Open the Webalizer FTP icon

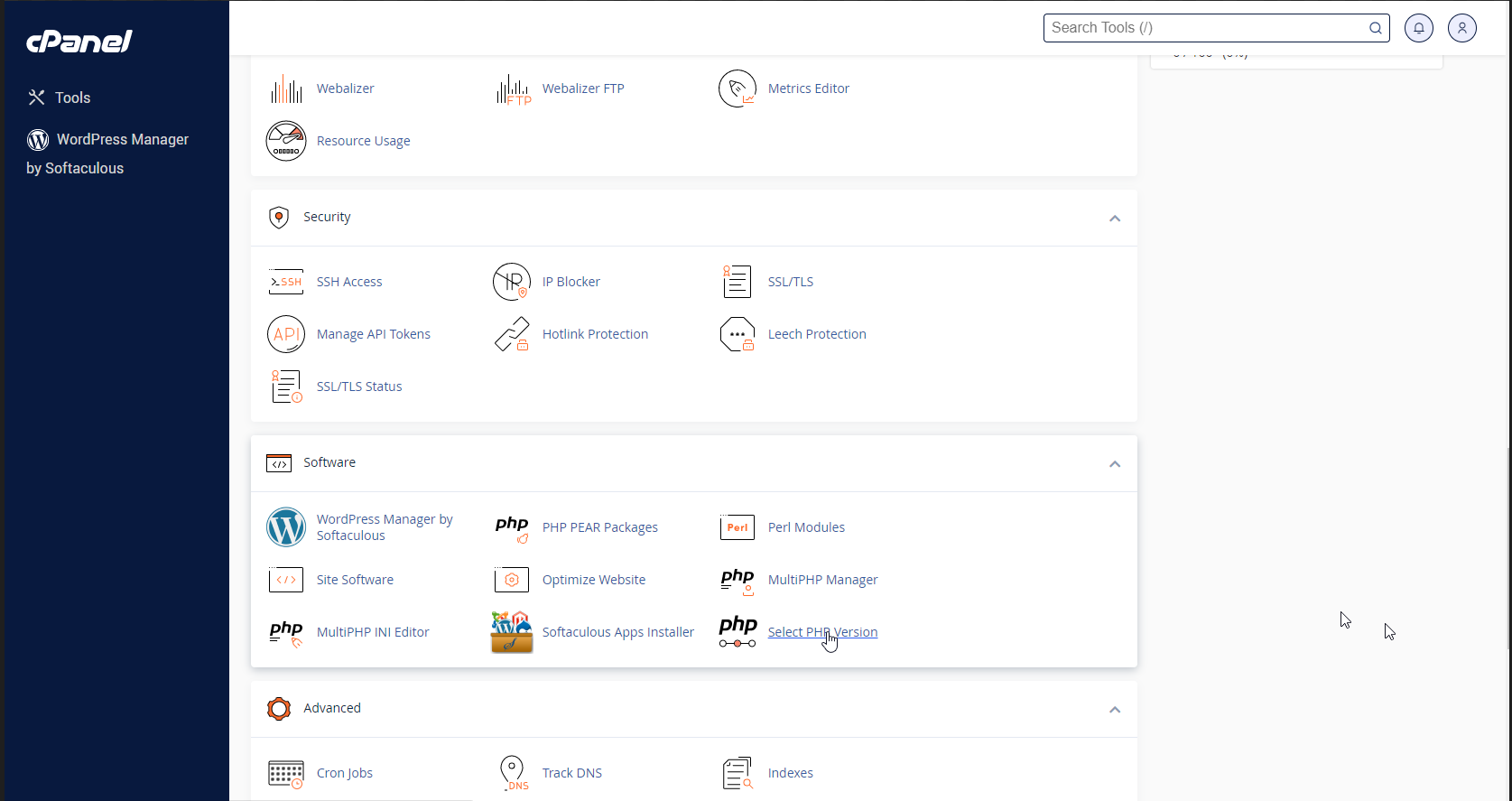coord(513,88)
